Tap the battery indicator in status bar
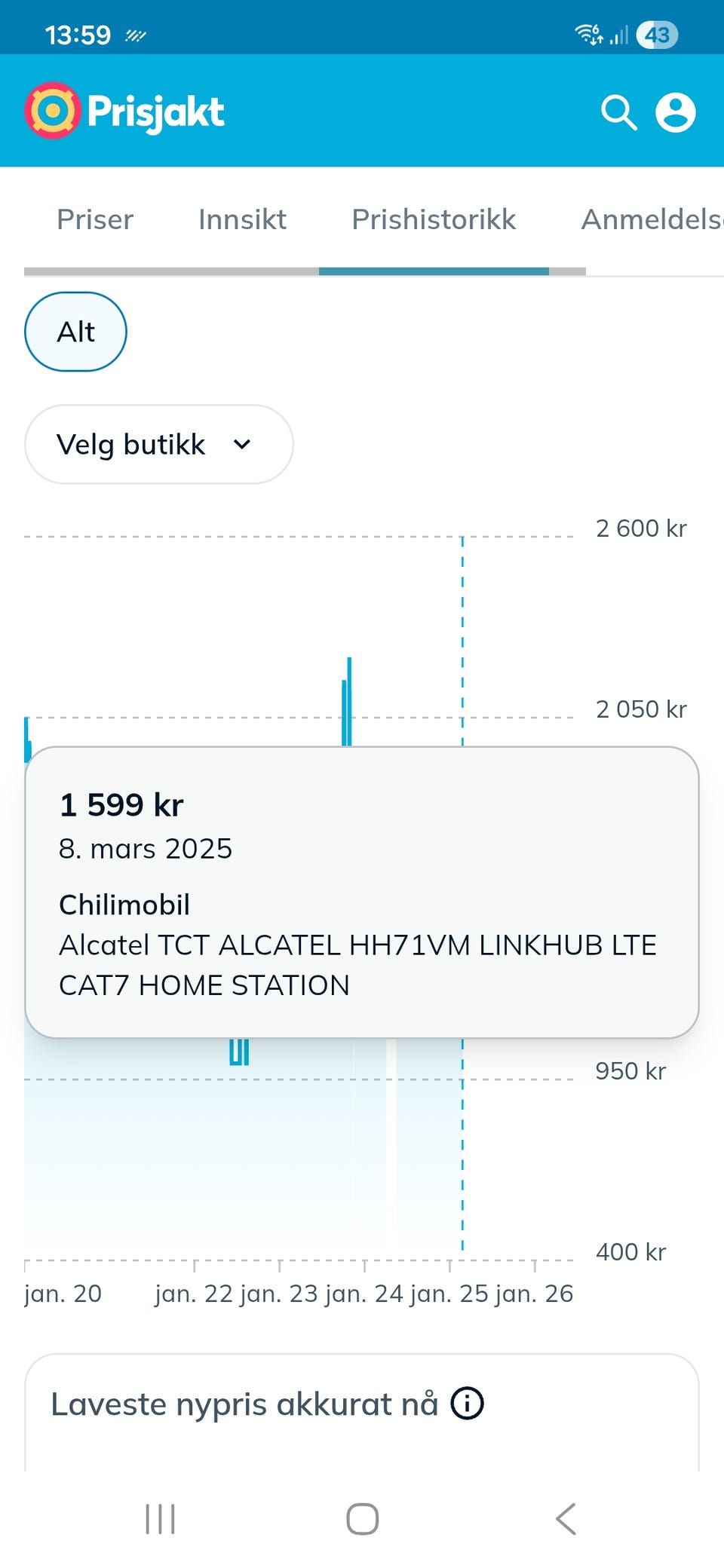Image resolution: width=724 pixels, height=1568 pixels. point(657,35)
